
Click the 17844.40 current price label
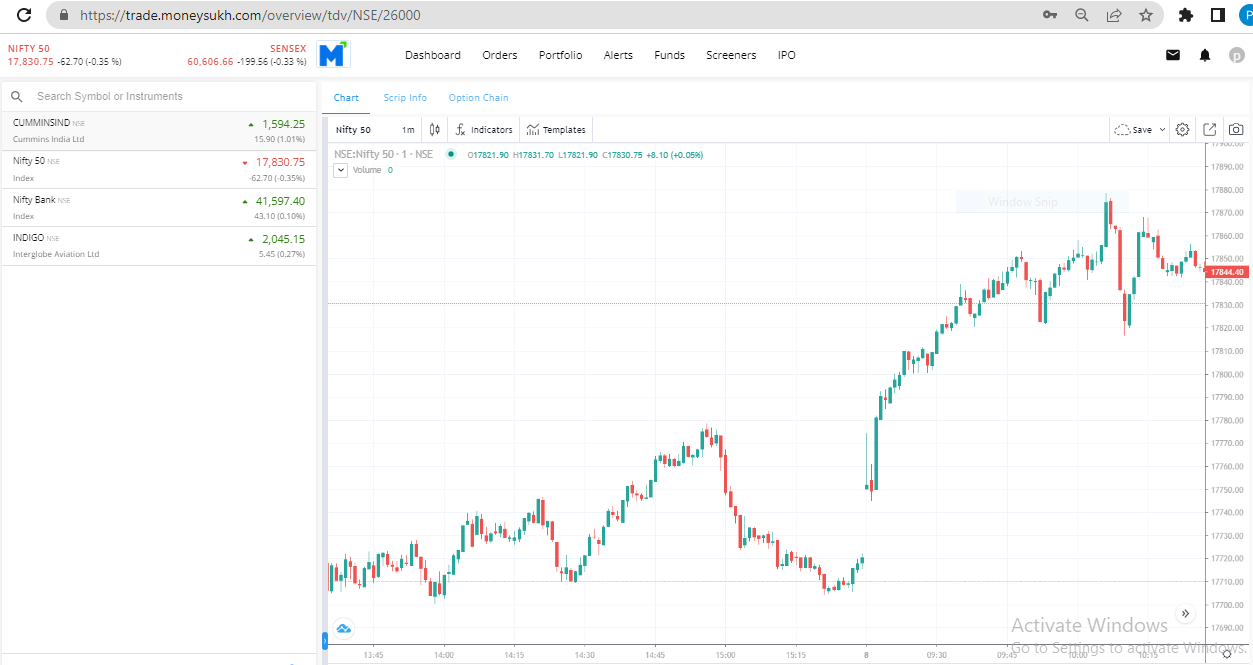point(1227,272)
